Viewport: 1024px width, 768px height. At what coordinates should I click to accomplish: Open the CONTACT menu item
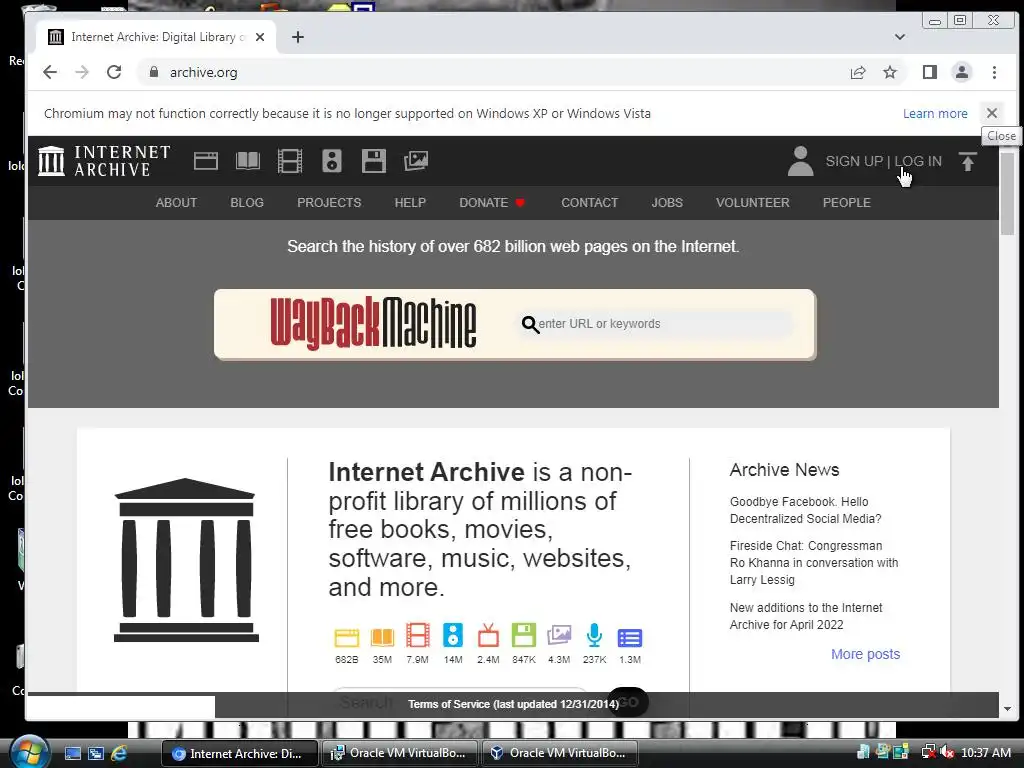coord(590,202)
